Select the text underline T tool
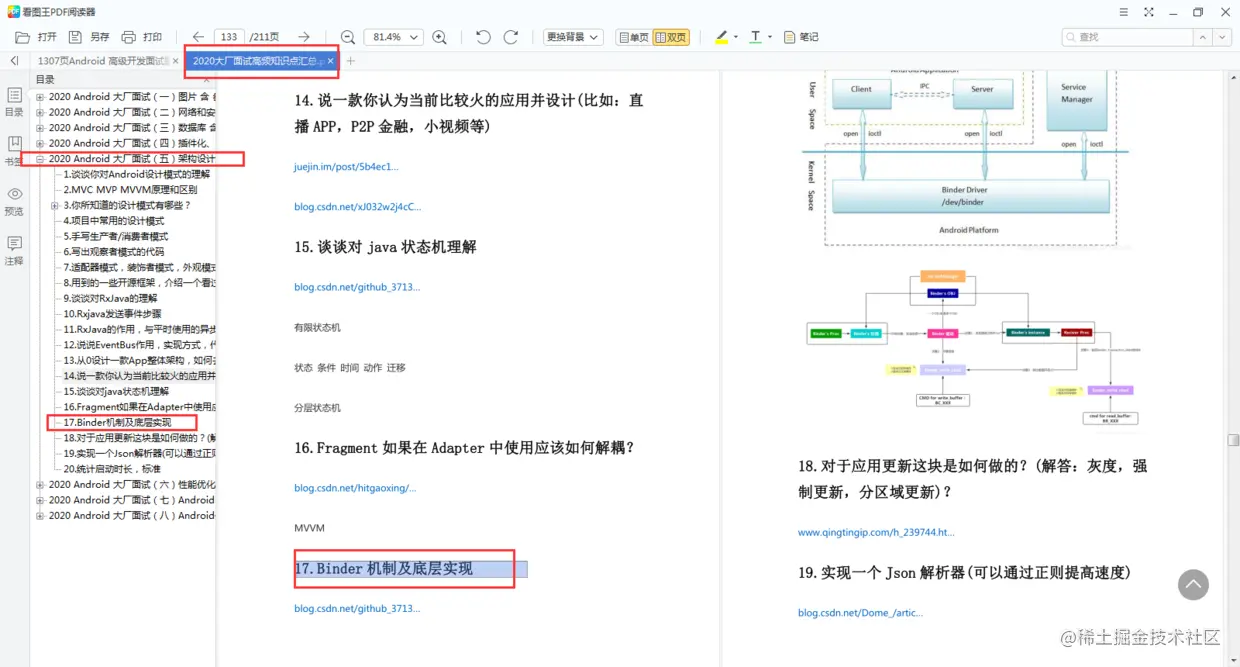 click(x=755, y=37)
